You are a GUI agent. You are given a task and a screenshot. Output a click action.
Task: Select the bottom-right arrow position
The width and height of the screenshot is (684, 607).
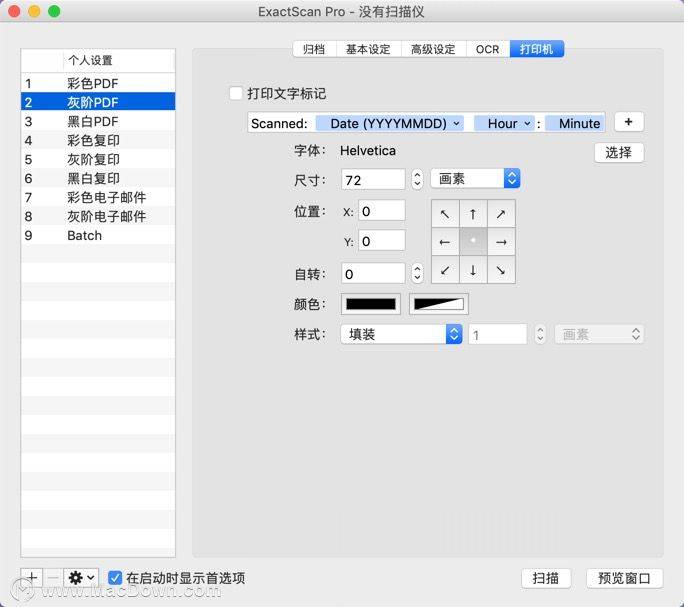pyautogui.click(x=501, y=270)
